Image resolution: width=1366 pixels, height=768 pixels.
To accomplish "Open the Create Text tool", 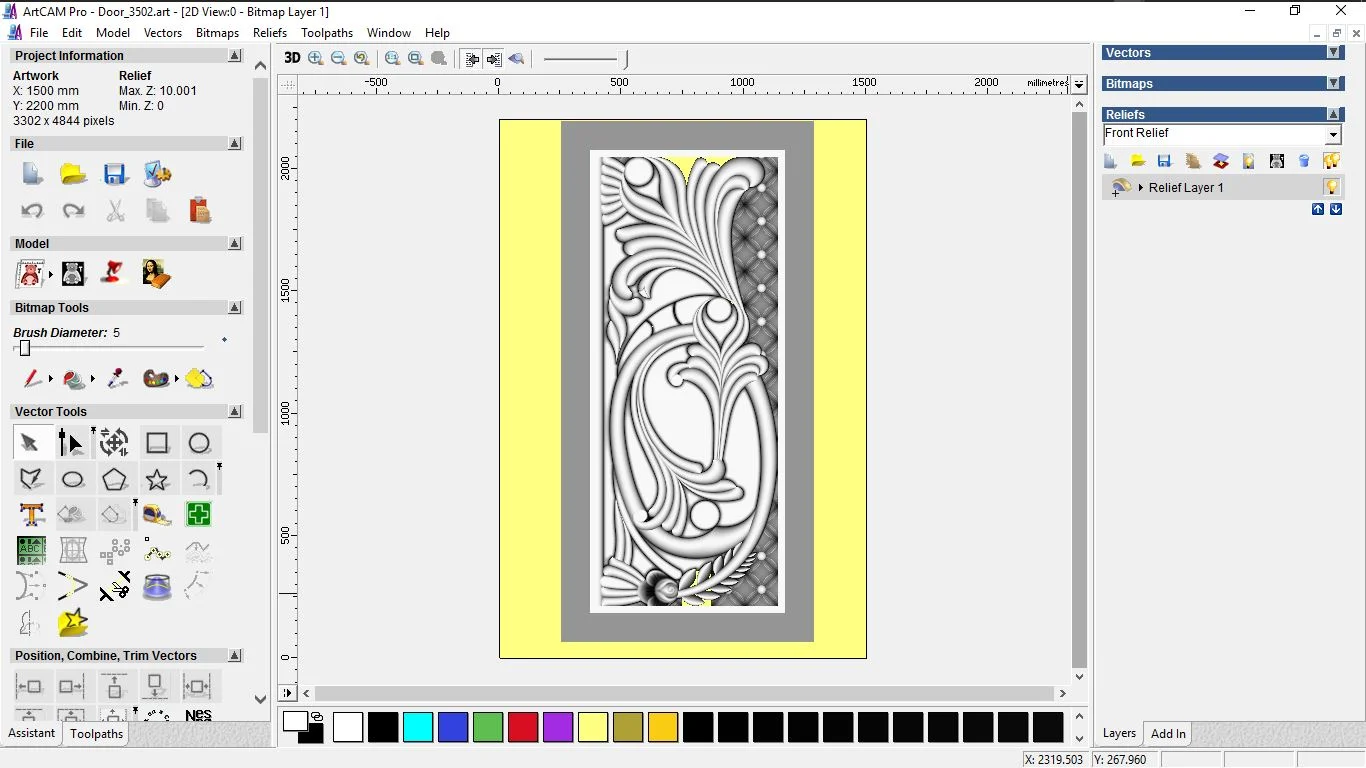I will [31, 514].
